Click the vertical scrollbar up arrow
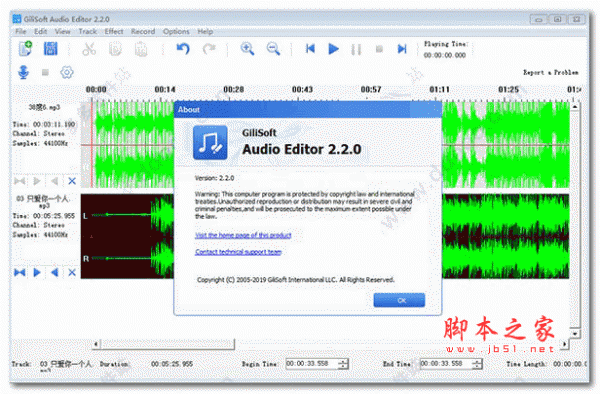Viewport: 600px width, 394px height. click(x=575, y=107)
